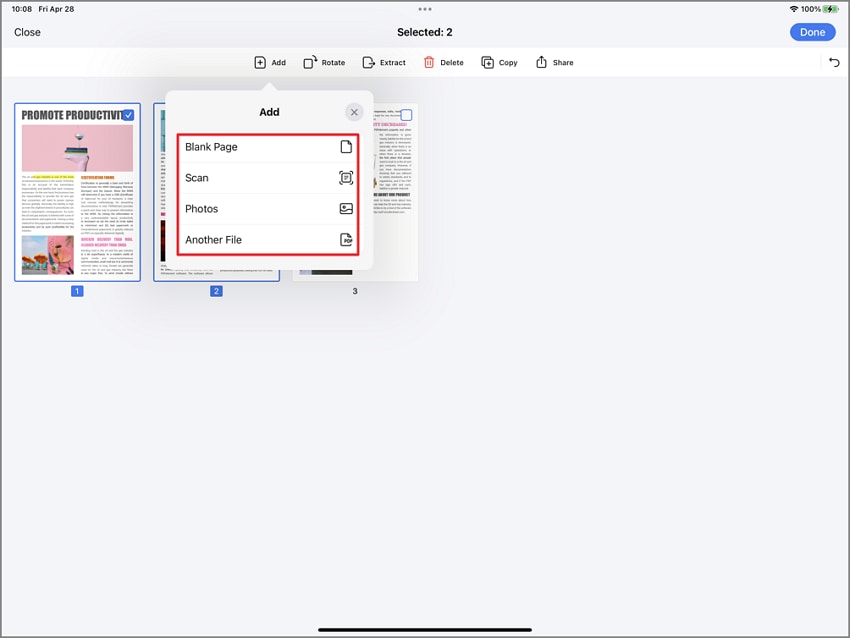The image size is (850, 638).
Task: Uncheck page 1 selection checkbox
Action: tap(128, 115)
